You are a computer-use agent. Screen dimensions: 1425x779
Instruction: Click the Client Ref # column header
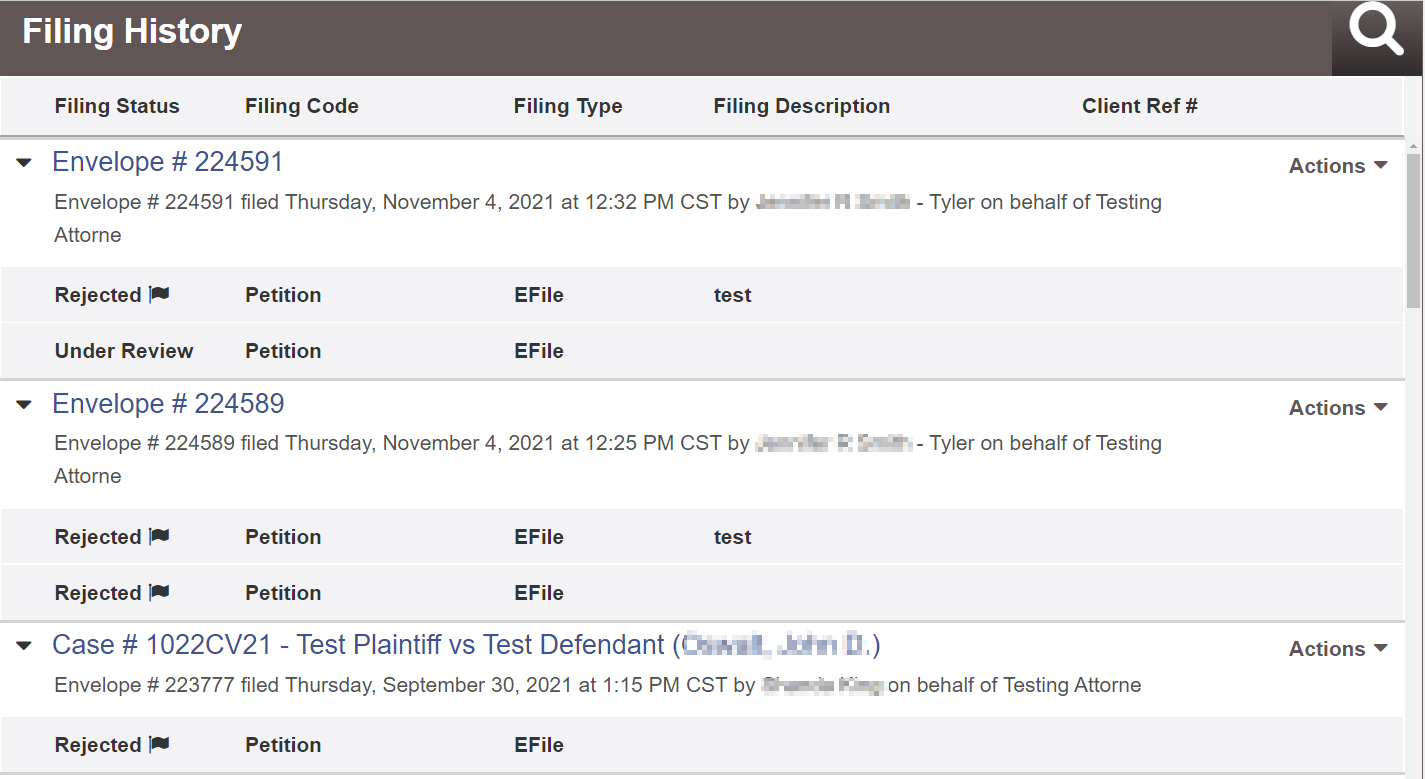[x=1140, y=106]
